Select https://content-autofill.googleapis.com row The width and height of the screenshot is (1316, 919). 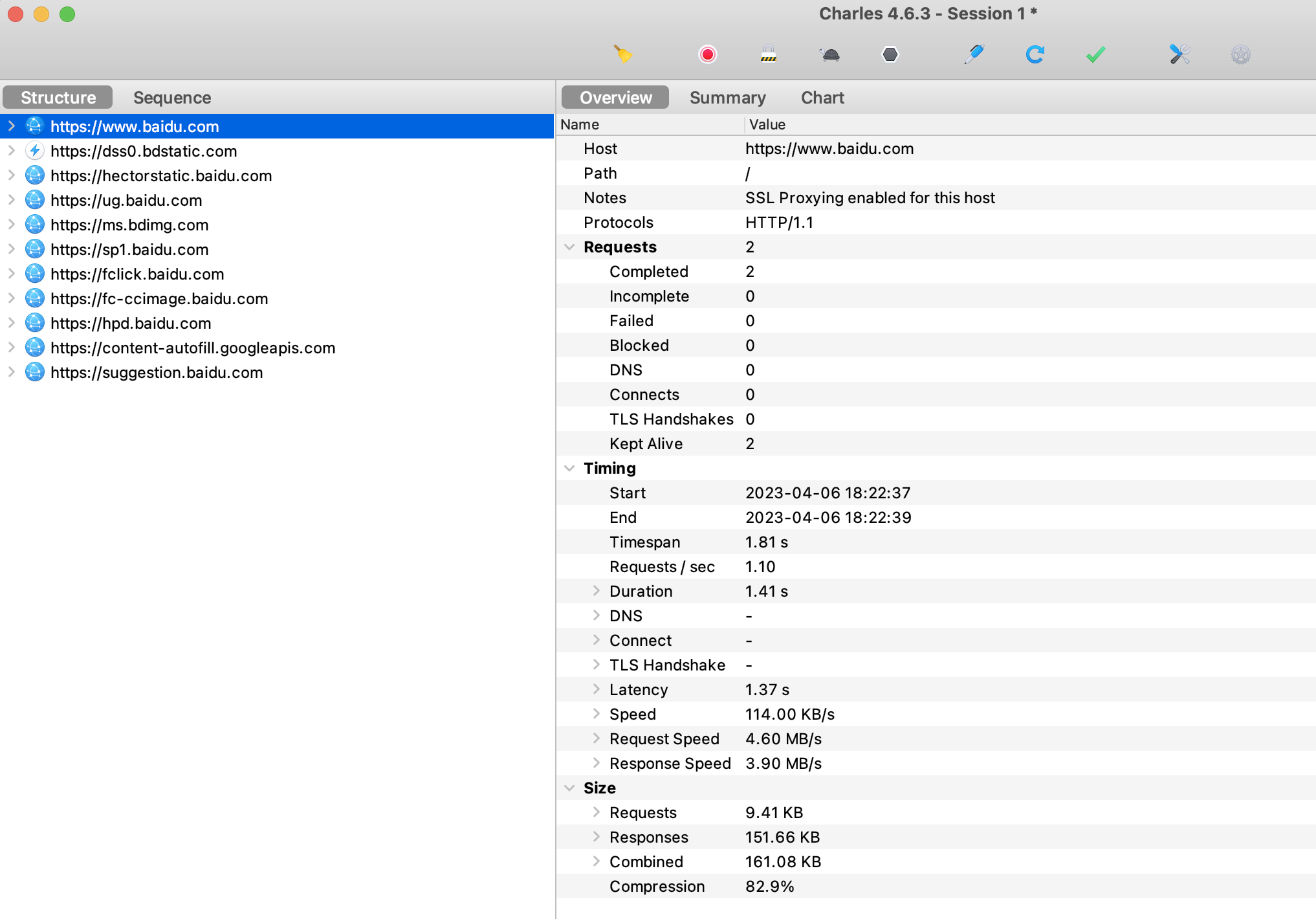pyautogui.click(x=193, y=348)
